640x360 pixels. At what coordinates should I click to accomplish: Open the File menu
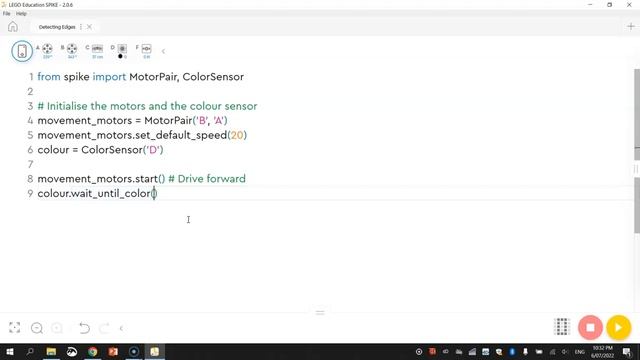(x=7, y=13)
